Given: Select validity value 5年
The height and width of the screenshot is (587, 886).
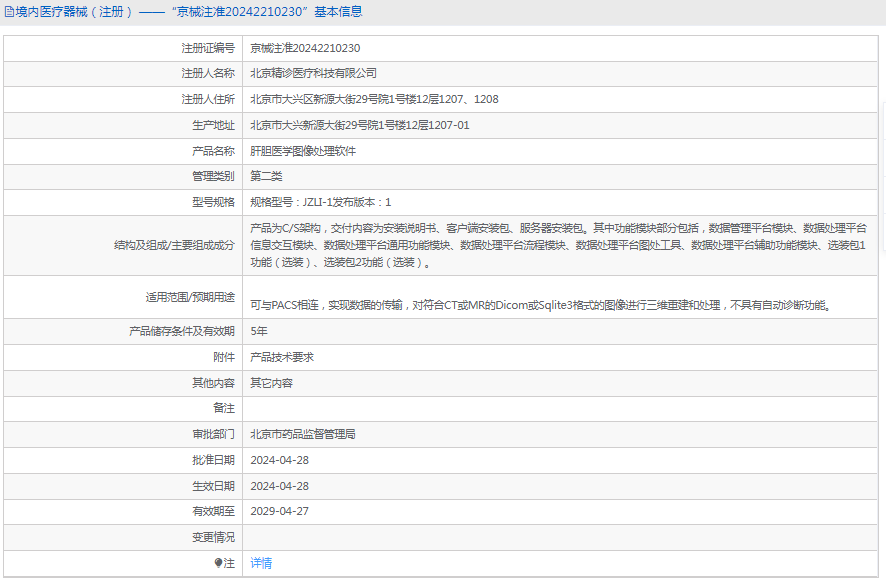Looking at the screenshot, I should (x=259, y=331).
